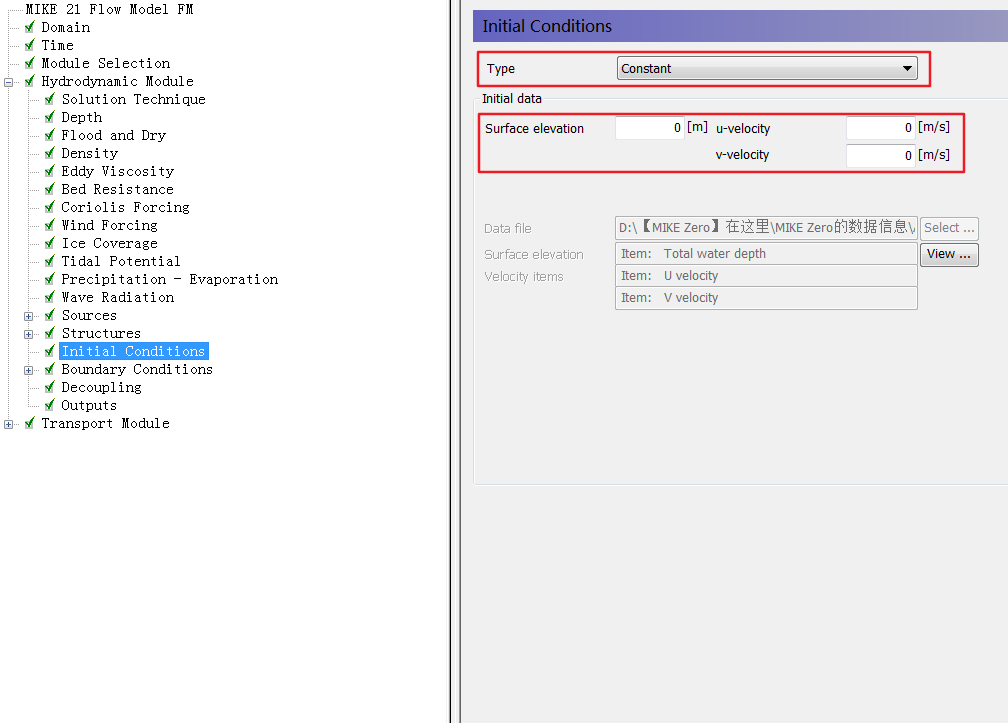This screenshot has width=1008, height=723.
Task: Click the green checkmark beside Module Selection
Action: [x=30, y=63]
